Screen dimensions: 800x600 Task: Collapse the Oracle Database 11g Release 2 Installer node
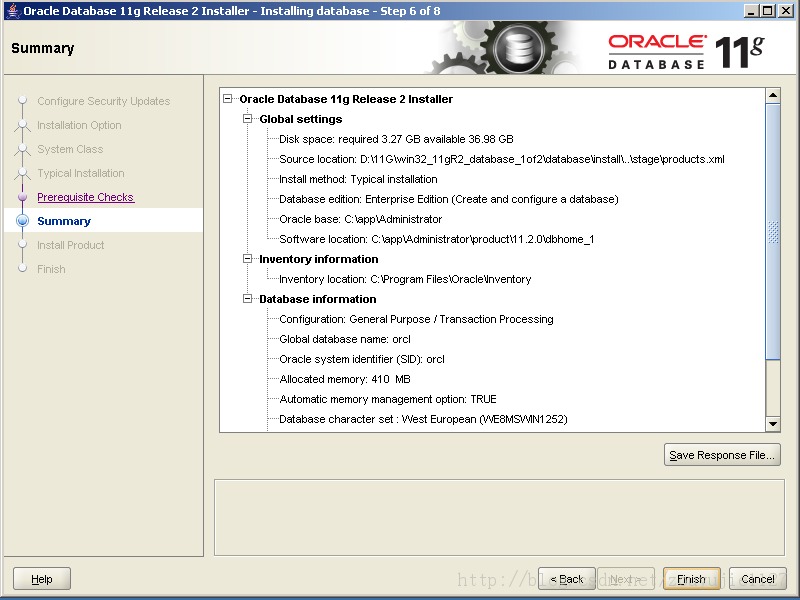229,99
